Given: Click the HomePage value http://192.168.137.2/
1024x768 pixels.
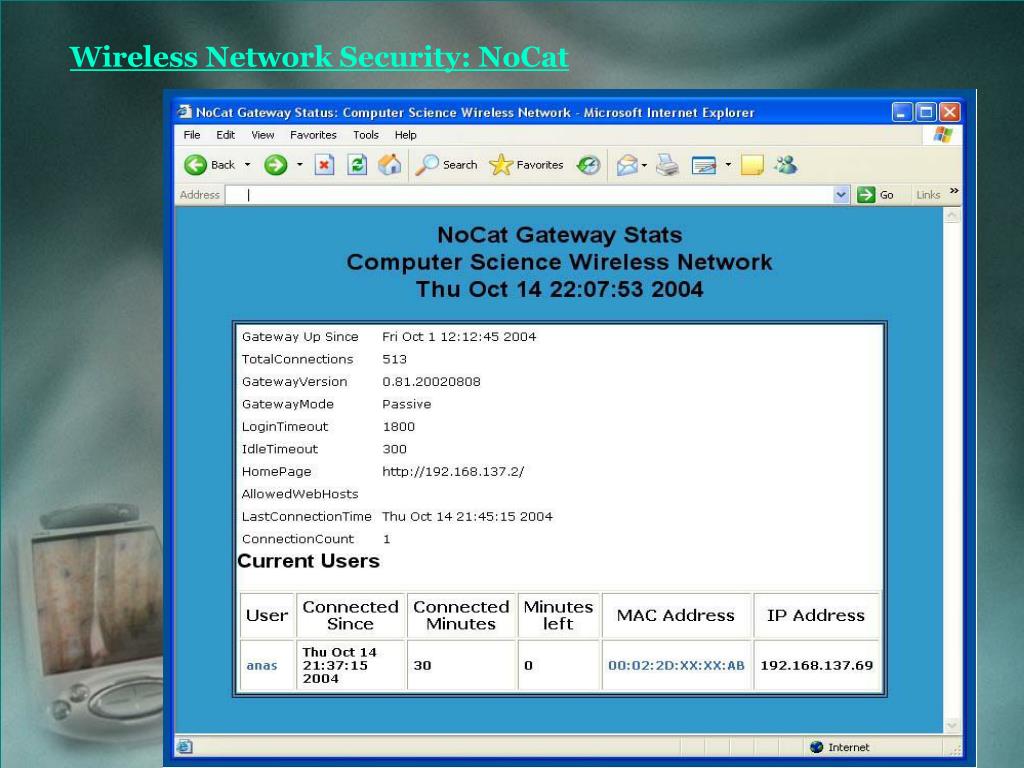Looking at the screenshot, I should tap(453, 472).
